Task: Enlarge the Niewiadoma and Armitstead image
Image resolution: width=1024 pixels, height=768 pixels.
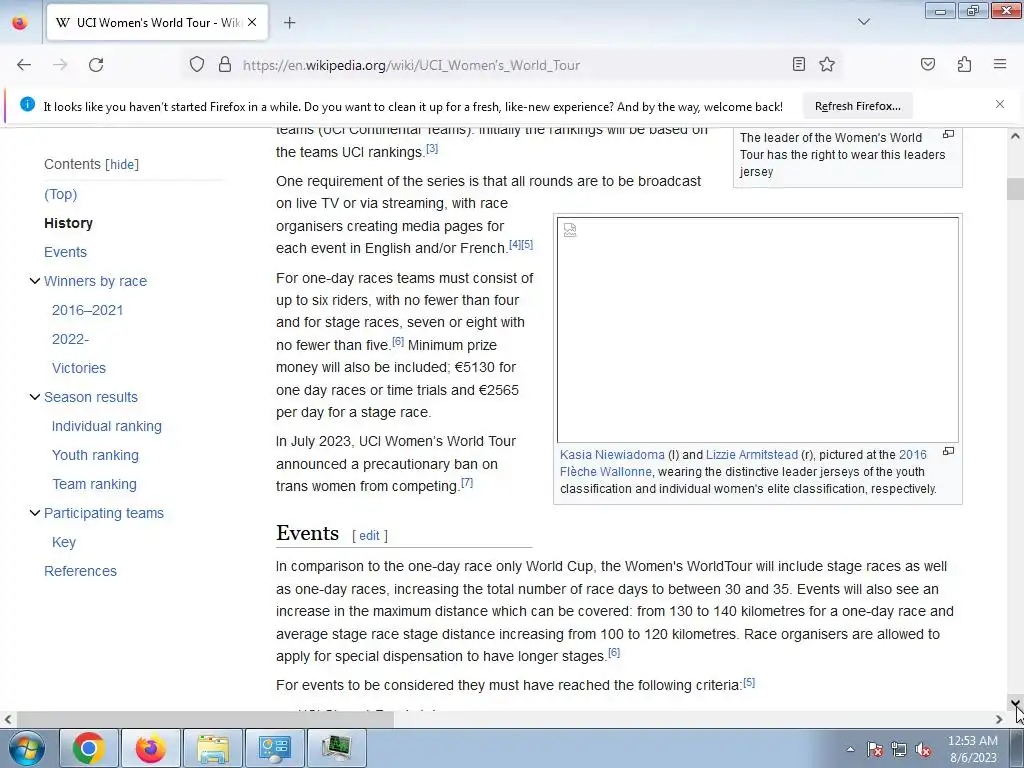Action: pyautogui.click(x=948, y=451)
